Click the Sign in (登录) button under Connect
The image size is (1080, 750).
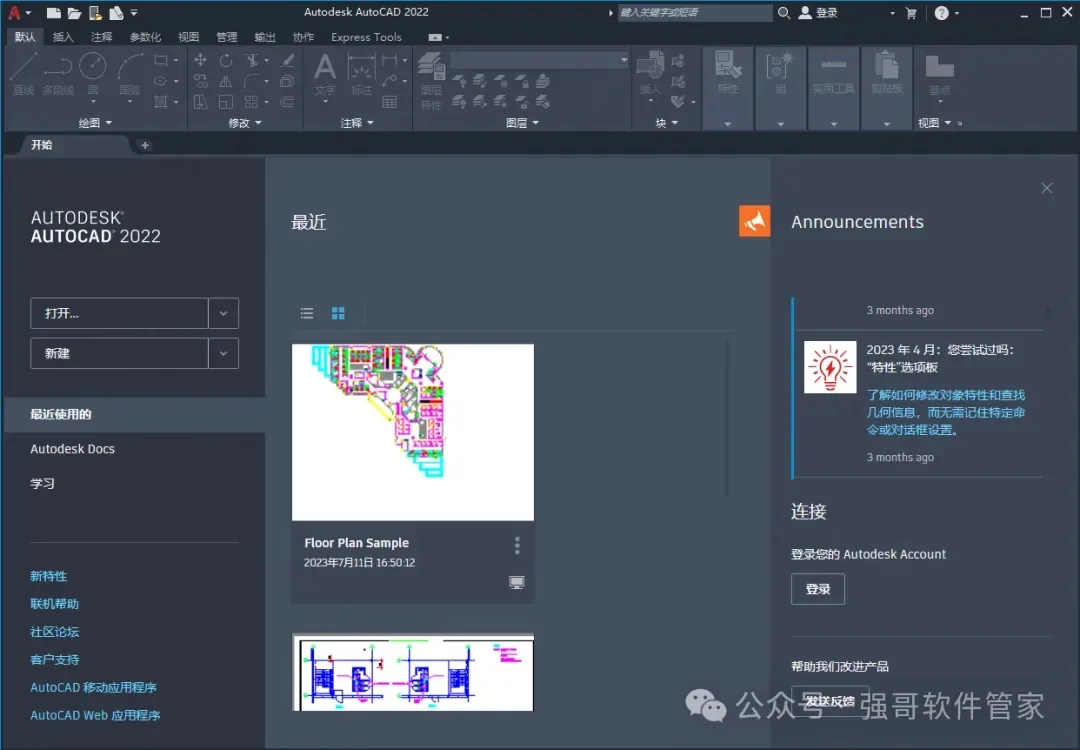pos(818,589)
